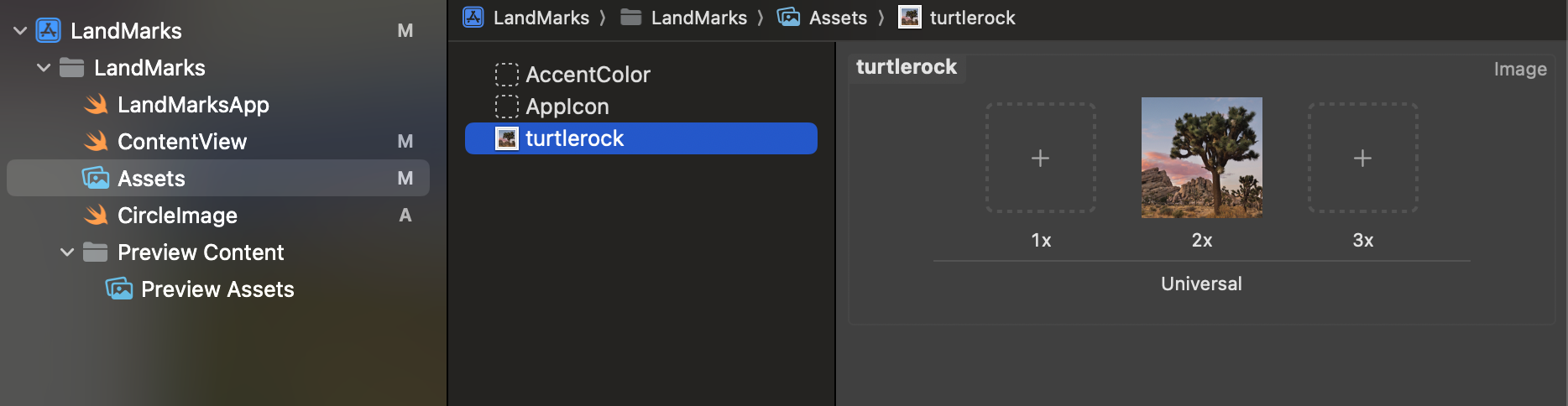Select the turtlerock title field in asset viewer

click(x=907, y=67)
